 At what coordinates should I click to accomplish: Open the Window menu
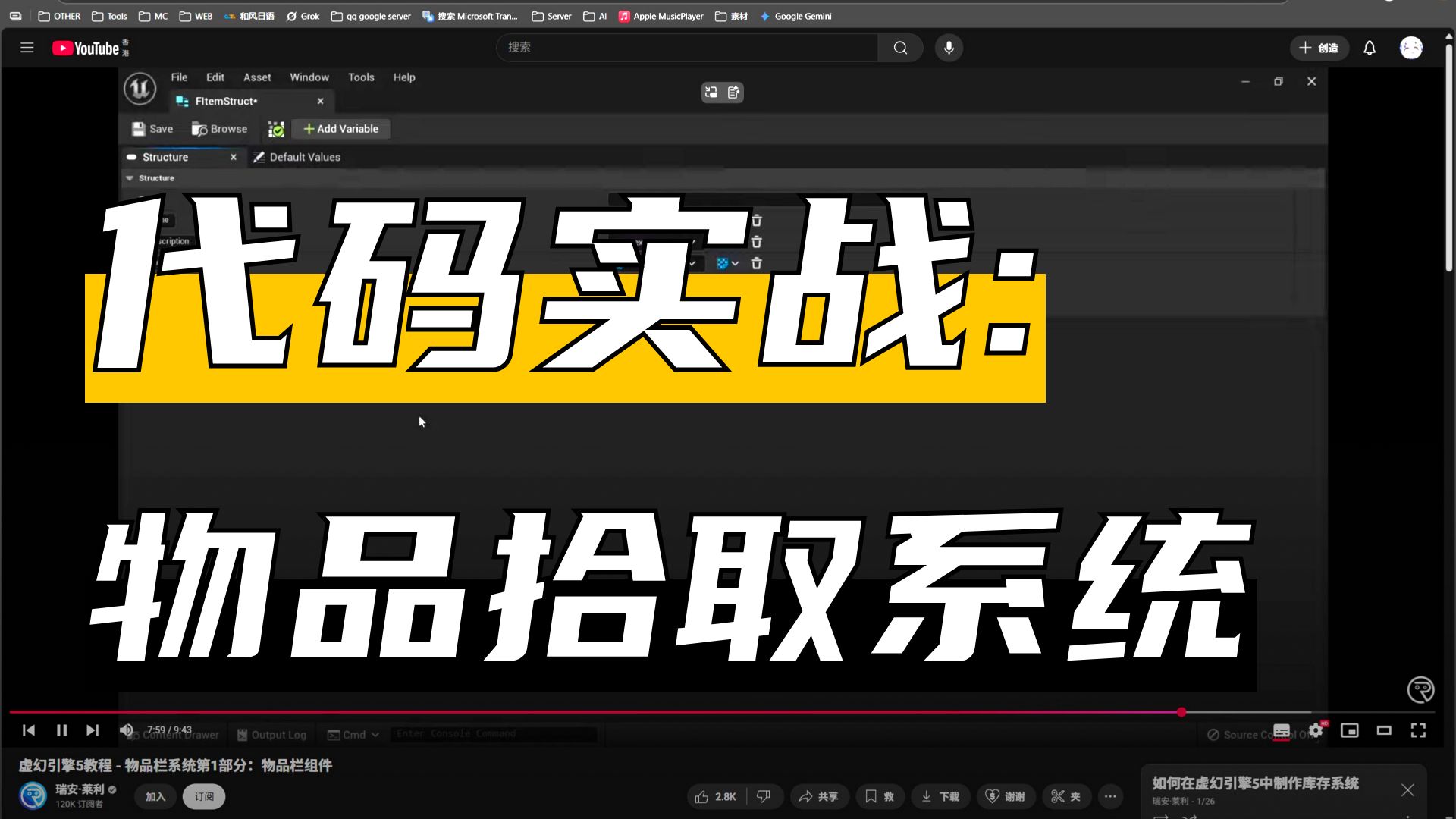pyautogui.click(x=309, y=77)
